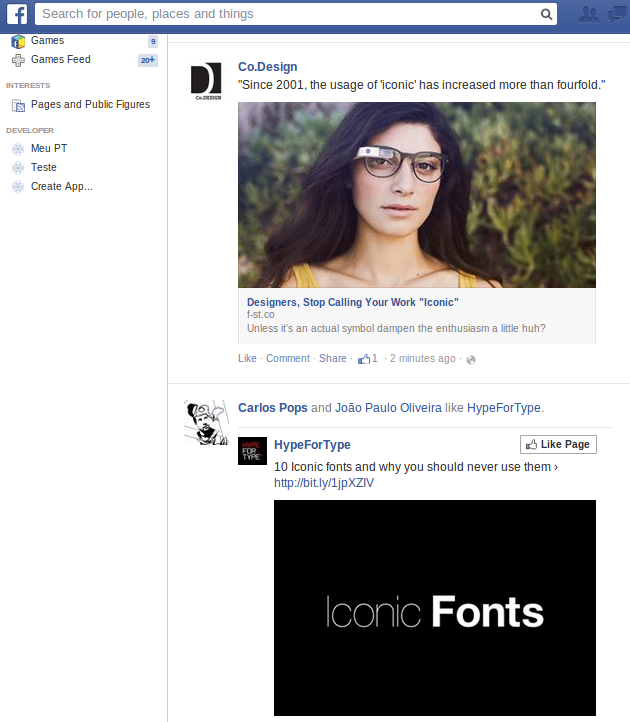Click the Like Page button
Viewport: 630px width, 722px height.
558,444
